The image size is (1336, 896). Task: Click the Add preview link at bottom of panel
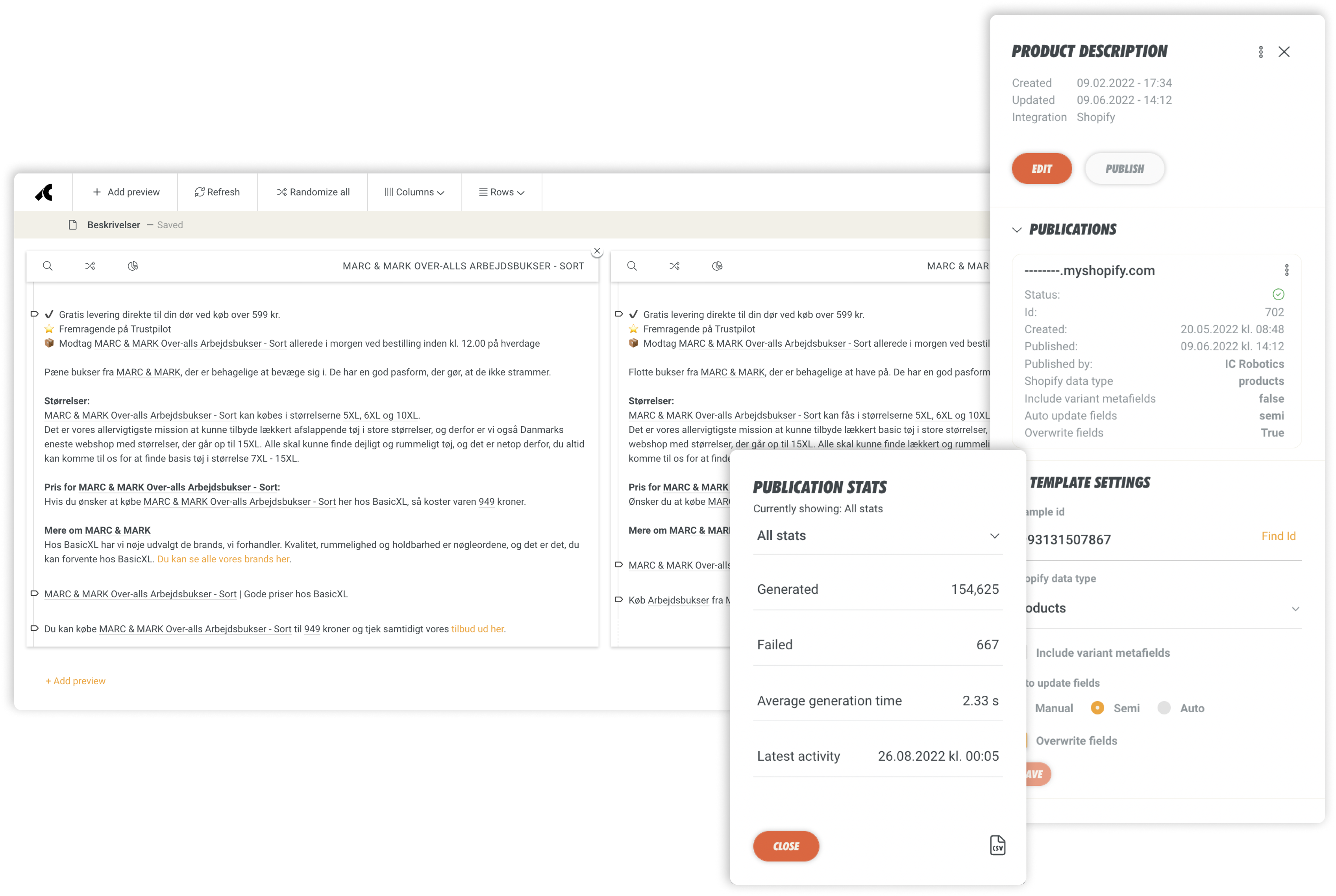75,681
